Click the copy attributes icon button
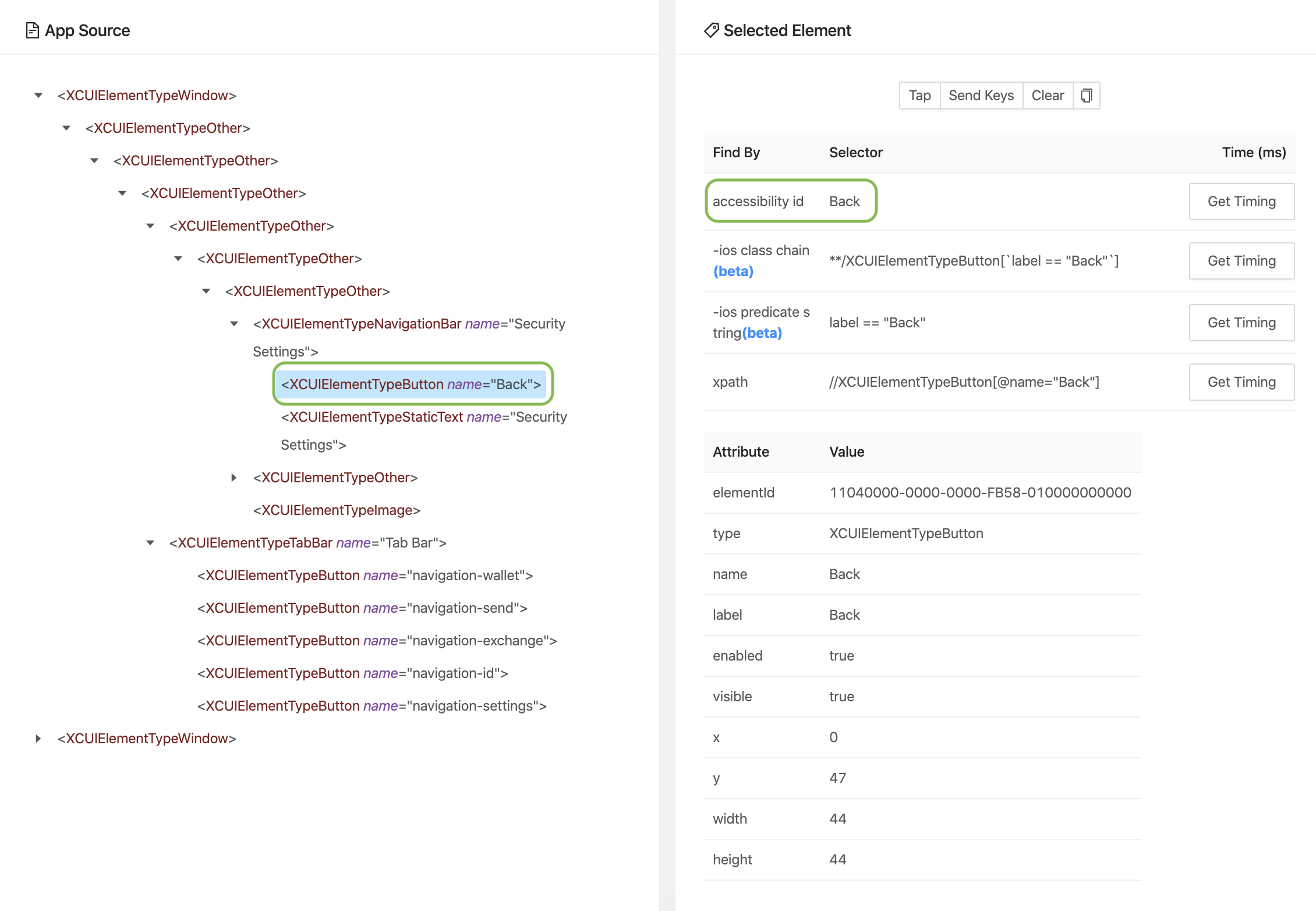The height and width of the screenshot is (911, 1316). point(1086,96)
